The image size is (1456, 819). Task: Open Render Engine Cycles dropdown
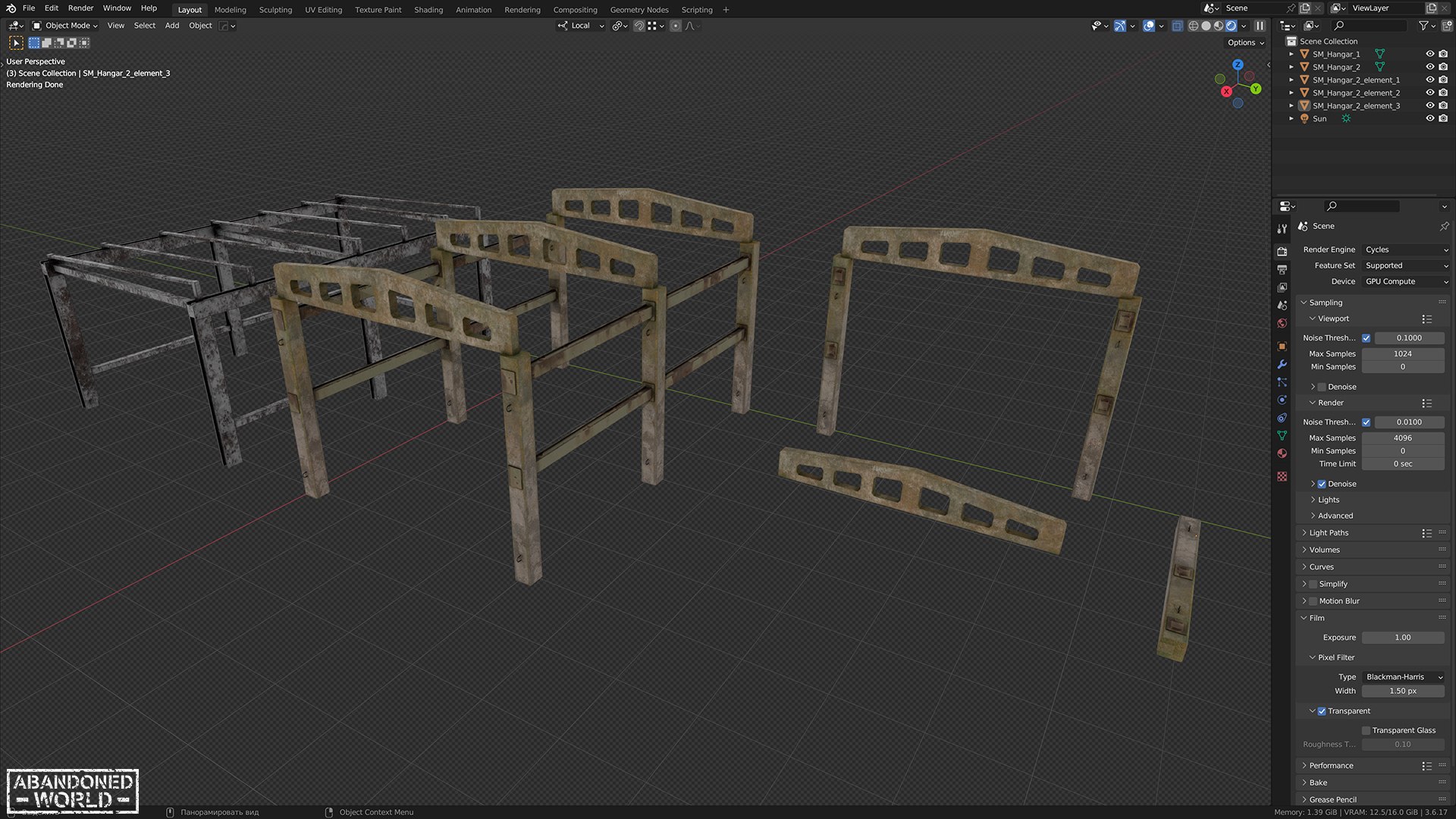click(x=1406, y=249)
